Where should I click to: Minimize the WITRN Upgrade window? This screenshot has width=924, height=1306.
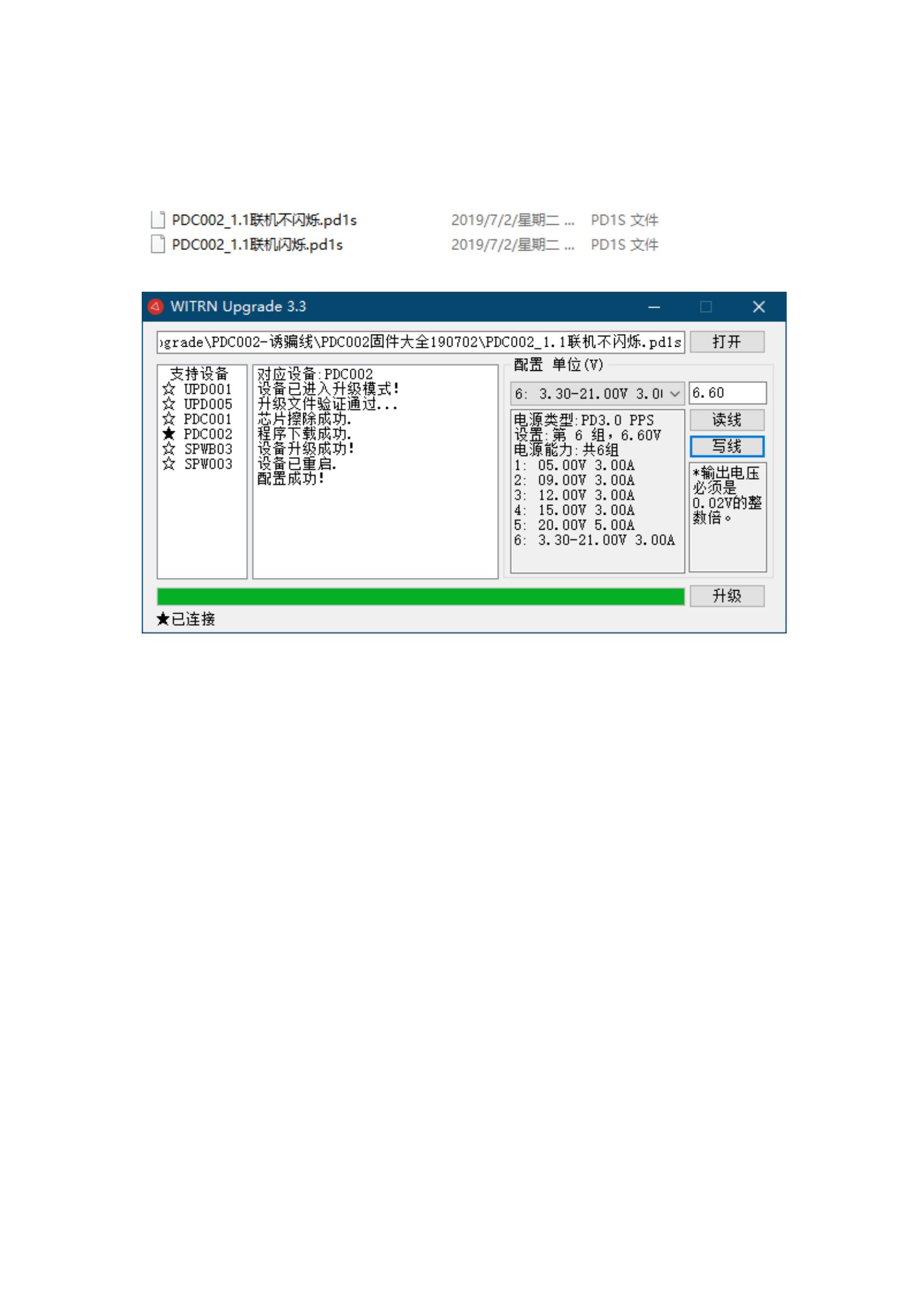(x=654, y=307)
